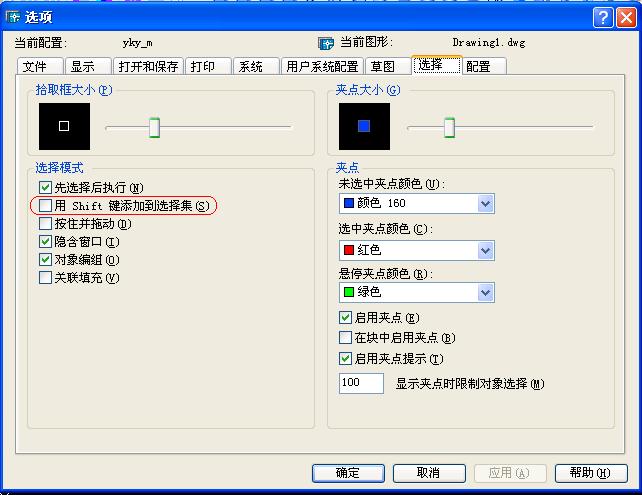Enable 关联填充 (V) checkbox
Image resolution: width=642 pixels, height=495 pixels.
point(45,278)
